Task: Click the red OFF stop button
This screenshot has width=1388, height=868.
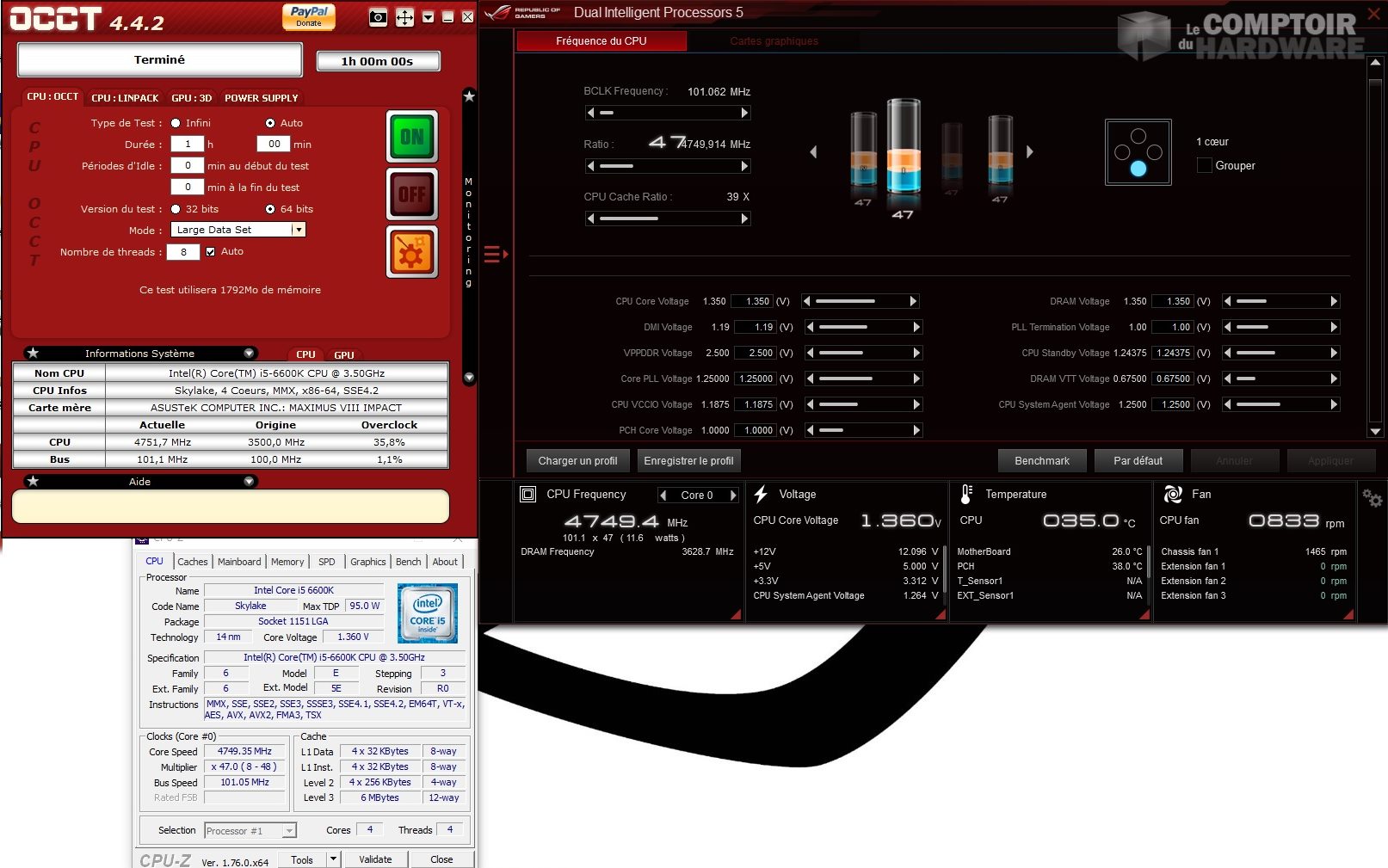Action: tap(411, 194)
